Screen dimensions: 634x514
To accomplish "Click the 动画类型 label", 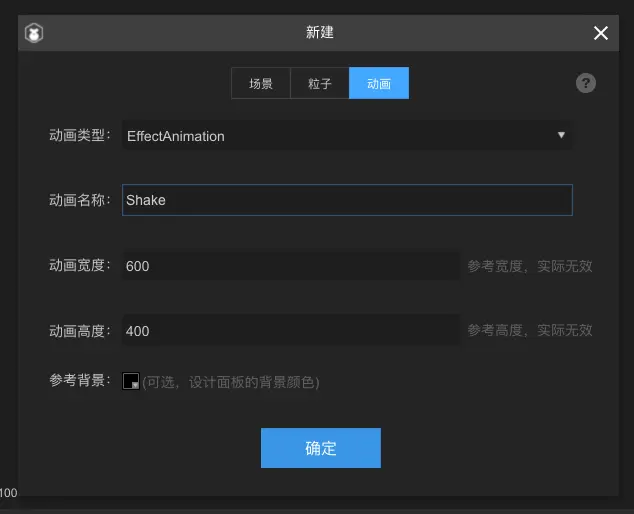I will 80,135.
